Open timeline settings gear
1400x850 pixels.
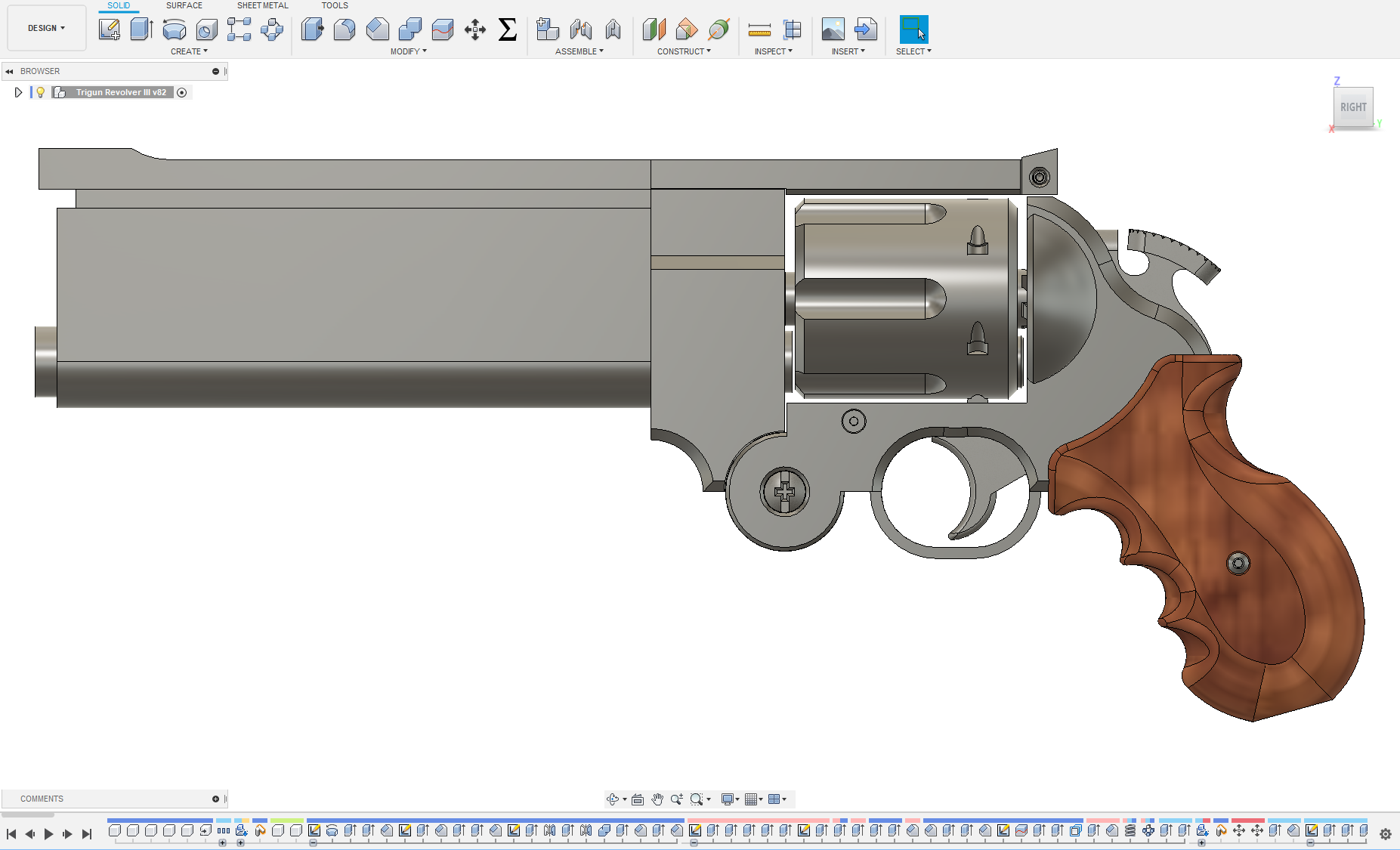1386,833
